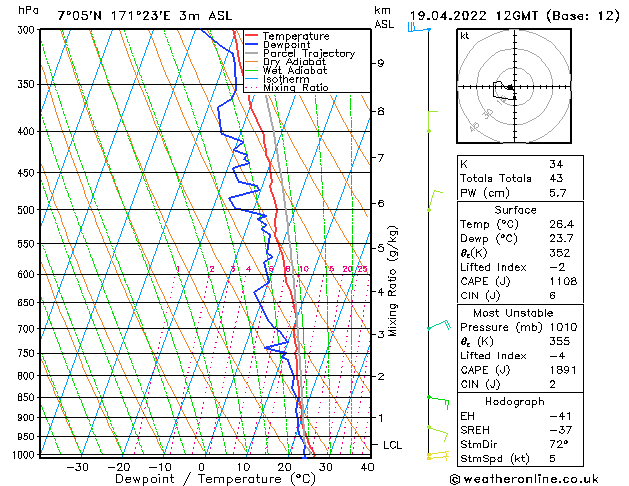The height and width of the screenshot is (486, 629).
Task: Click the LCL level marker label
Action: click(392, 445)
